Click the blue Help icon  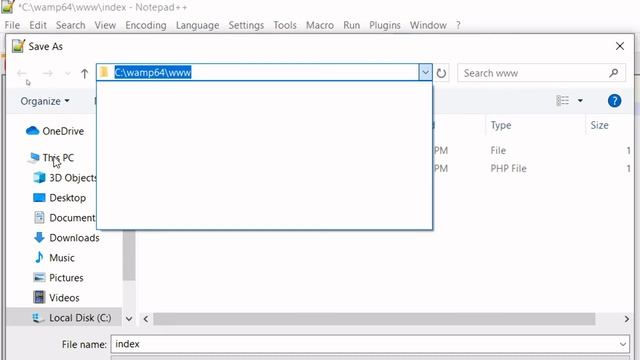tap(614, 100)
